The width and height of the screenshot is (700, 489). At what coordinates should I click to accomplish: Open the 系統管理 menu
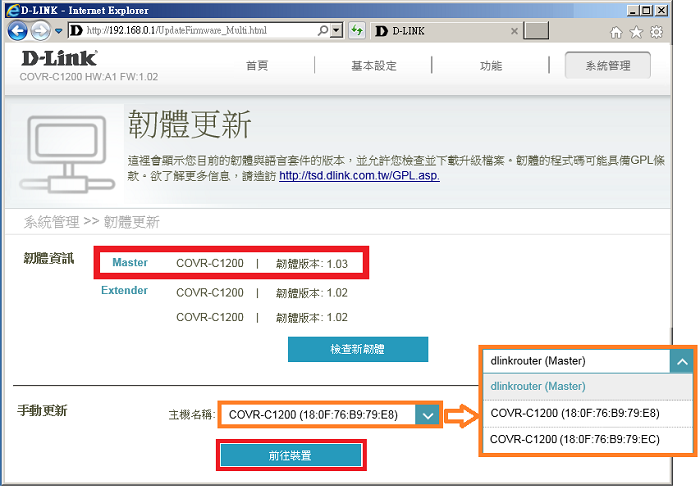click(607, 66)
